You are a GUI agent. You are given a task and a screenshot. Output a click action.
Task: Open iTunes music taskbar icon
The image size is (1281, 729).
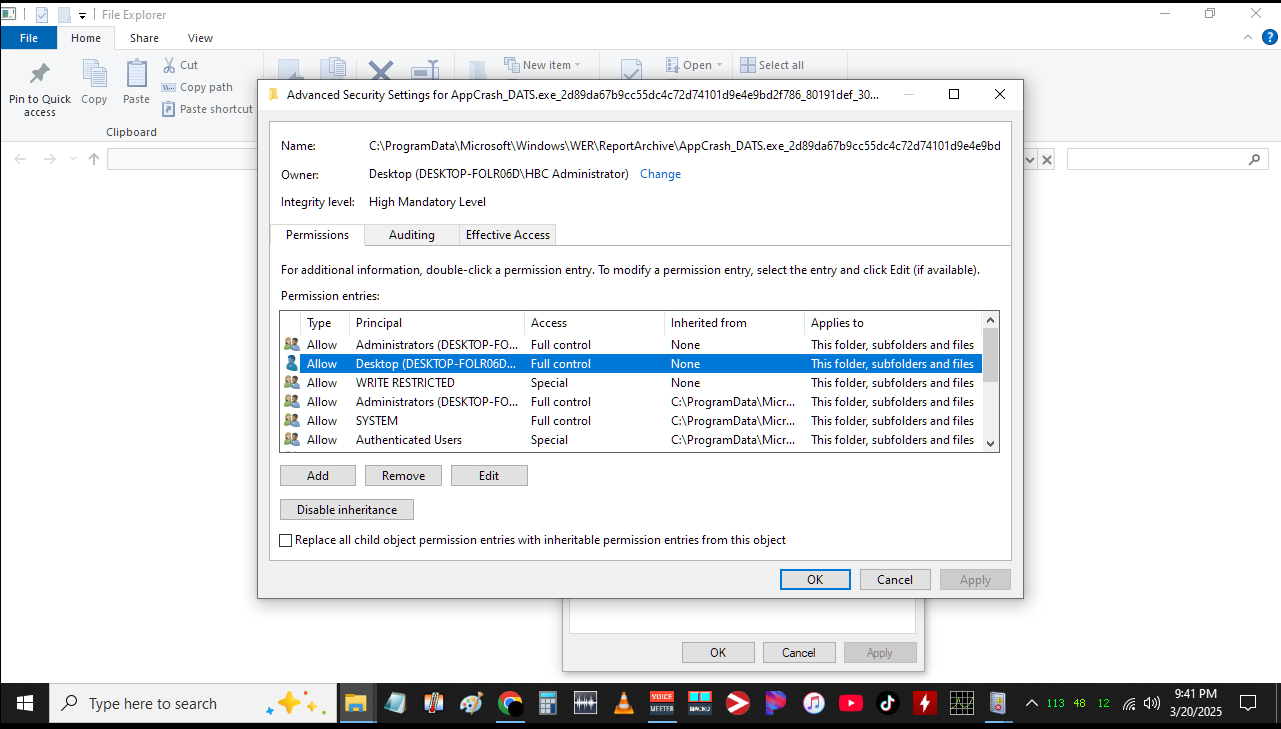coord(814,704)
